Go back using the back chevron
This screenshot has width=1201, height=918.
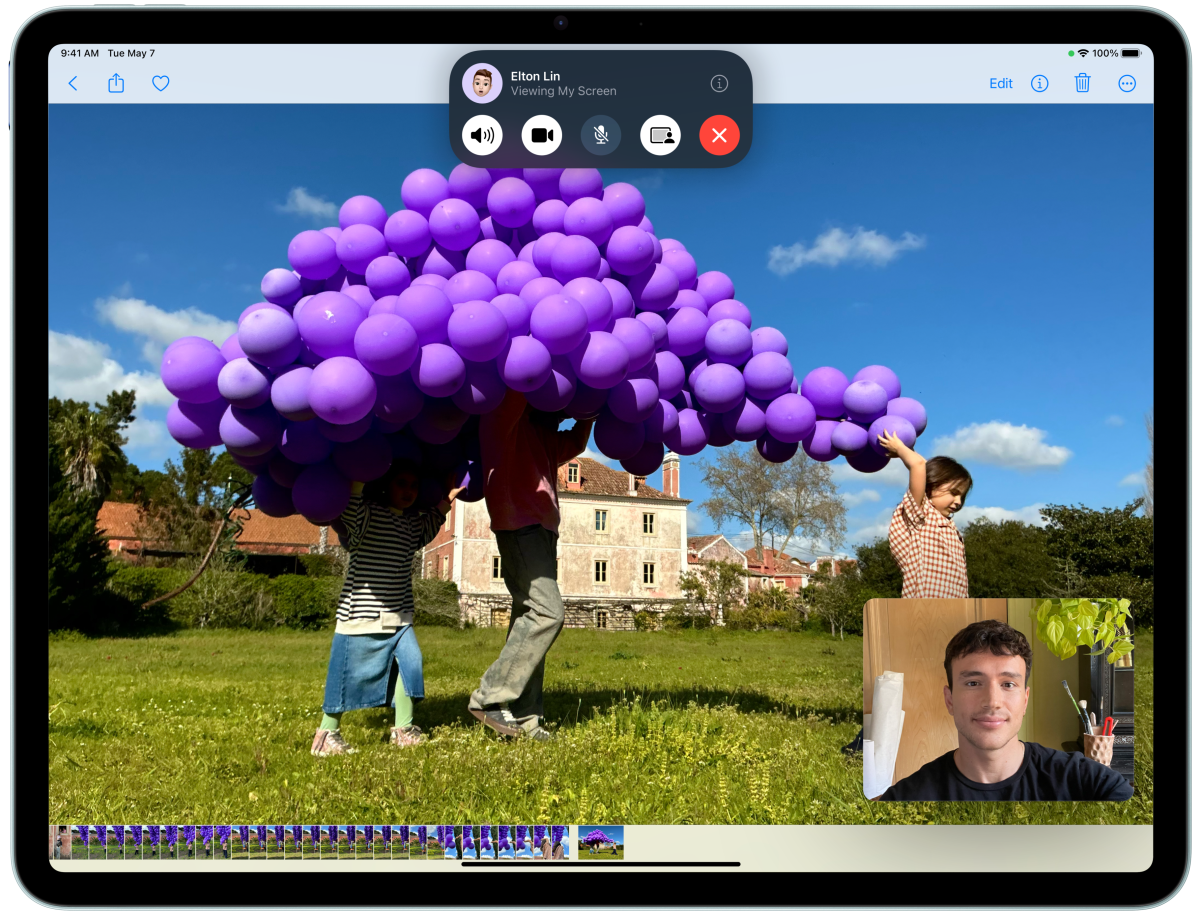tap(72, 84)
